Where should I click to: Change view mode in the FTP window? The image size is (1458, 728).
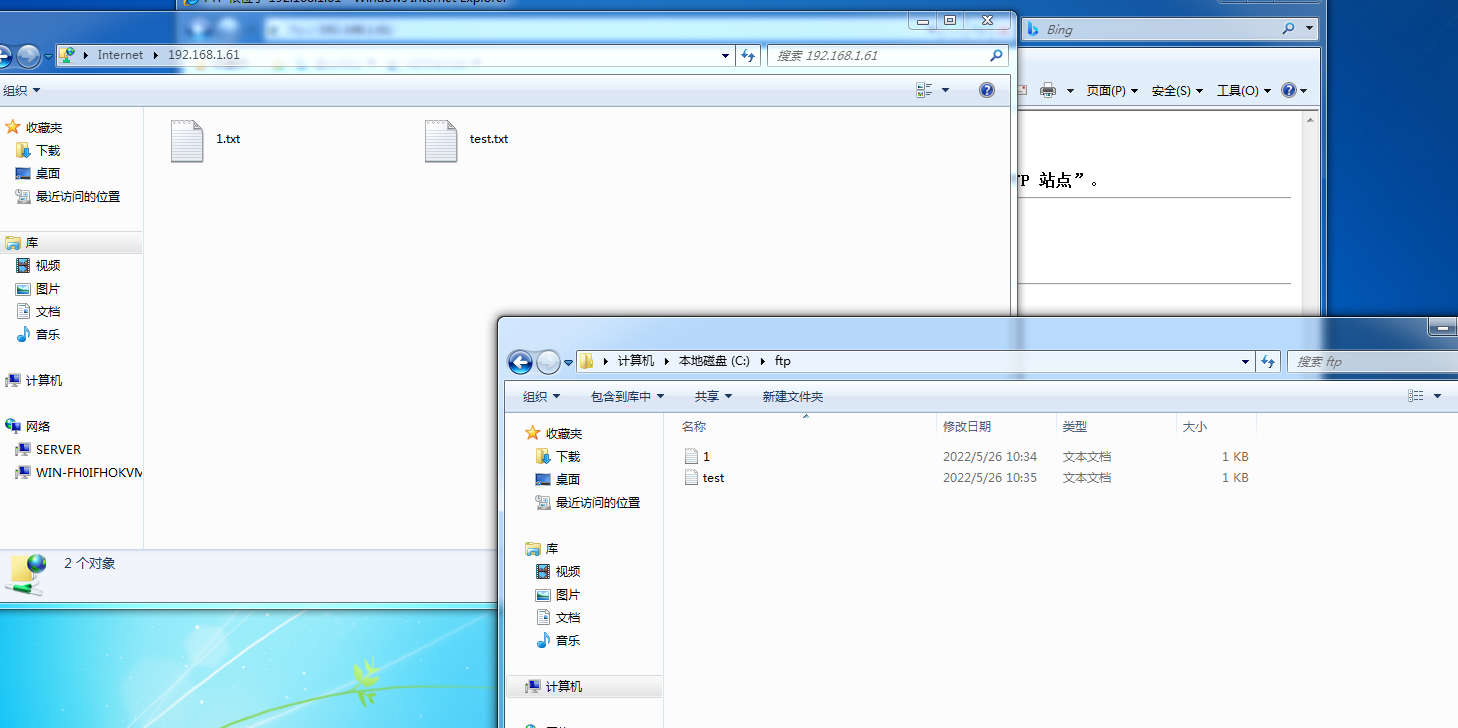coord(925,90)
